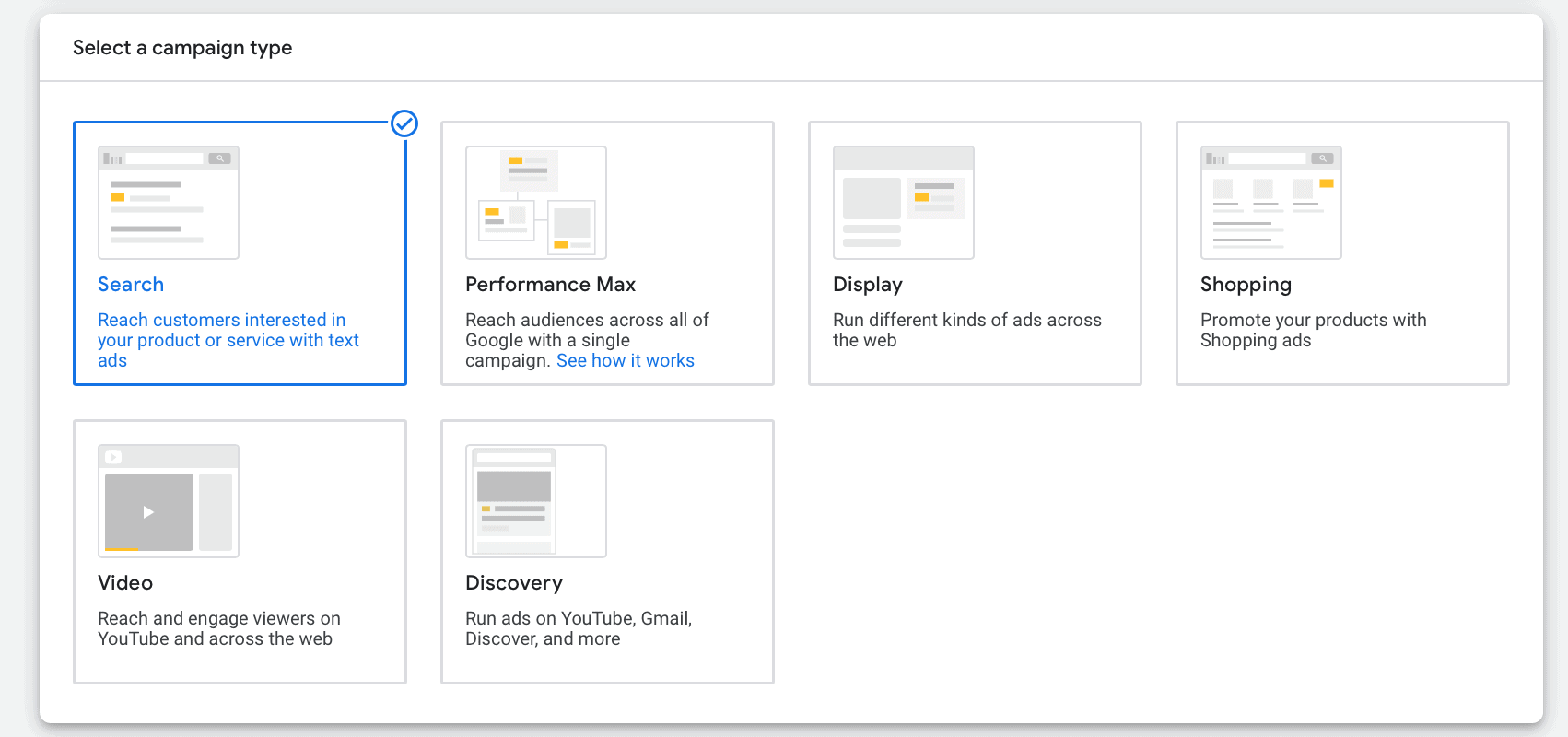Click 'Run ads on YouTube, Gmail' description

click(579, 628)
